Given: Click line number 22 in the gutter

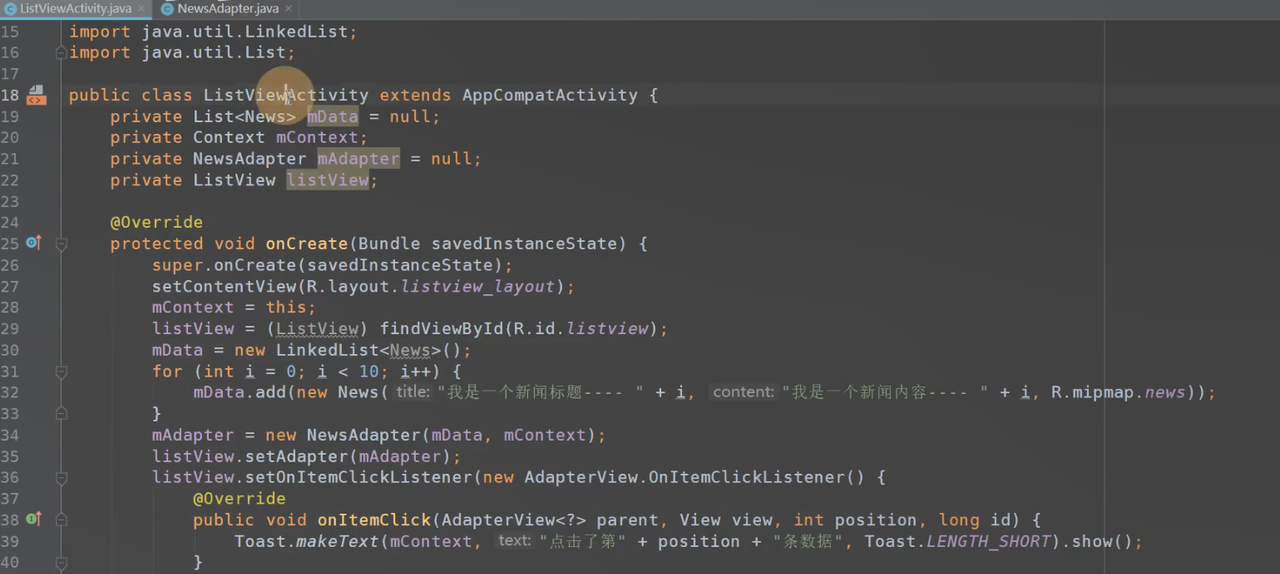Looking at the screenshot, I should tap(10, 180).
